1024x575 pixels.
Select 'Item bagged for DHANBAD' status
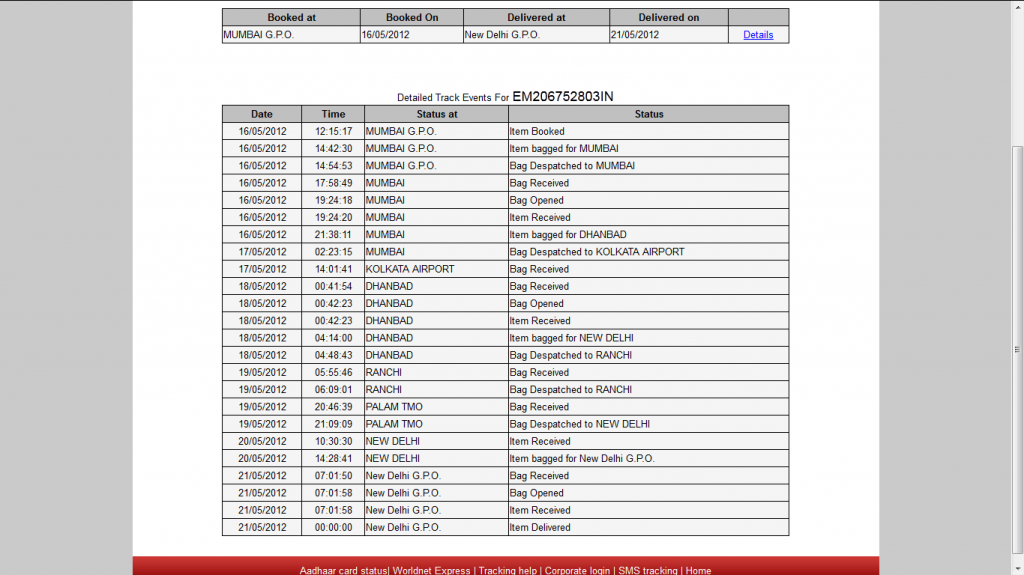[648, 235]
